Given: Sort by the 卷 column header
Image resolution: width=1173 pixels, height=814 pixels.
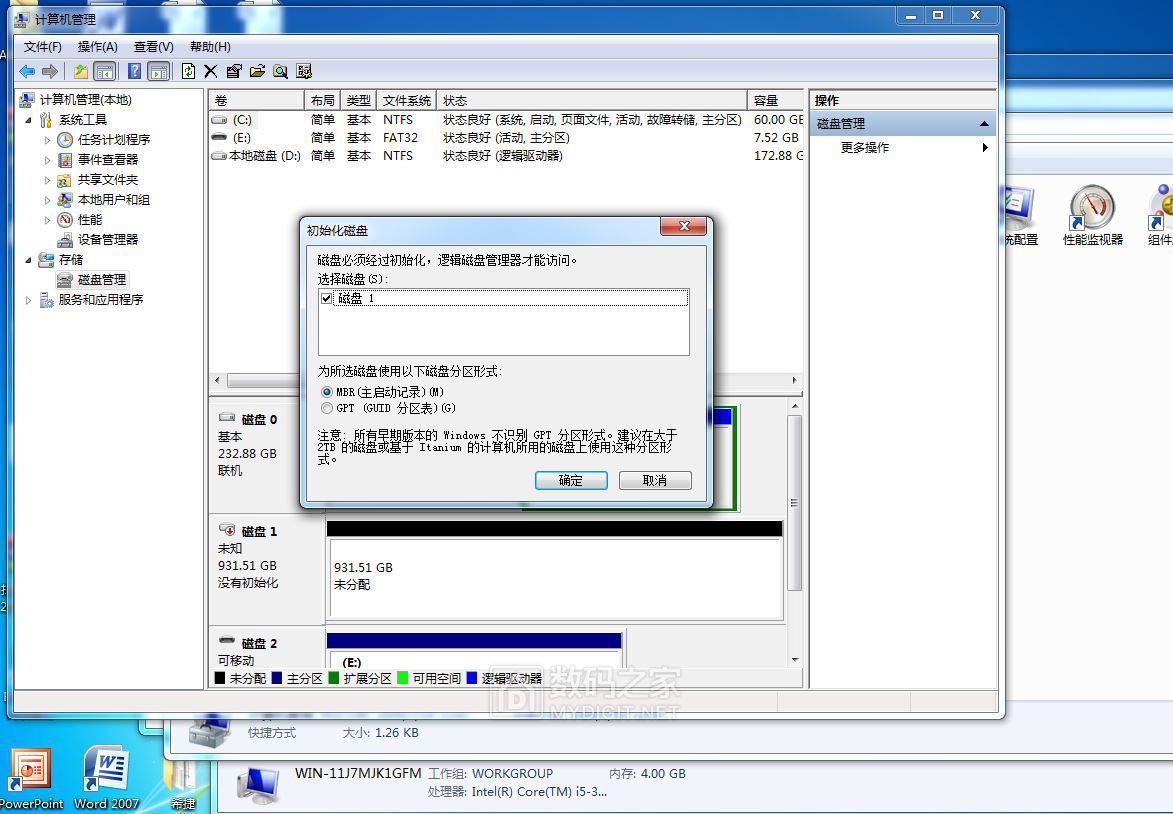Looking at the screenshot, I should 256,100.
